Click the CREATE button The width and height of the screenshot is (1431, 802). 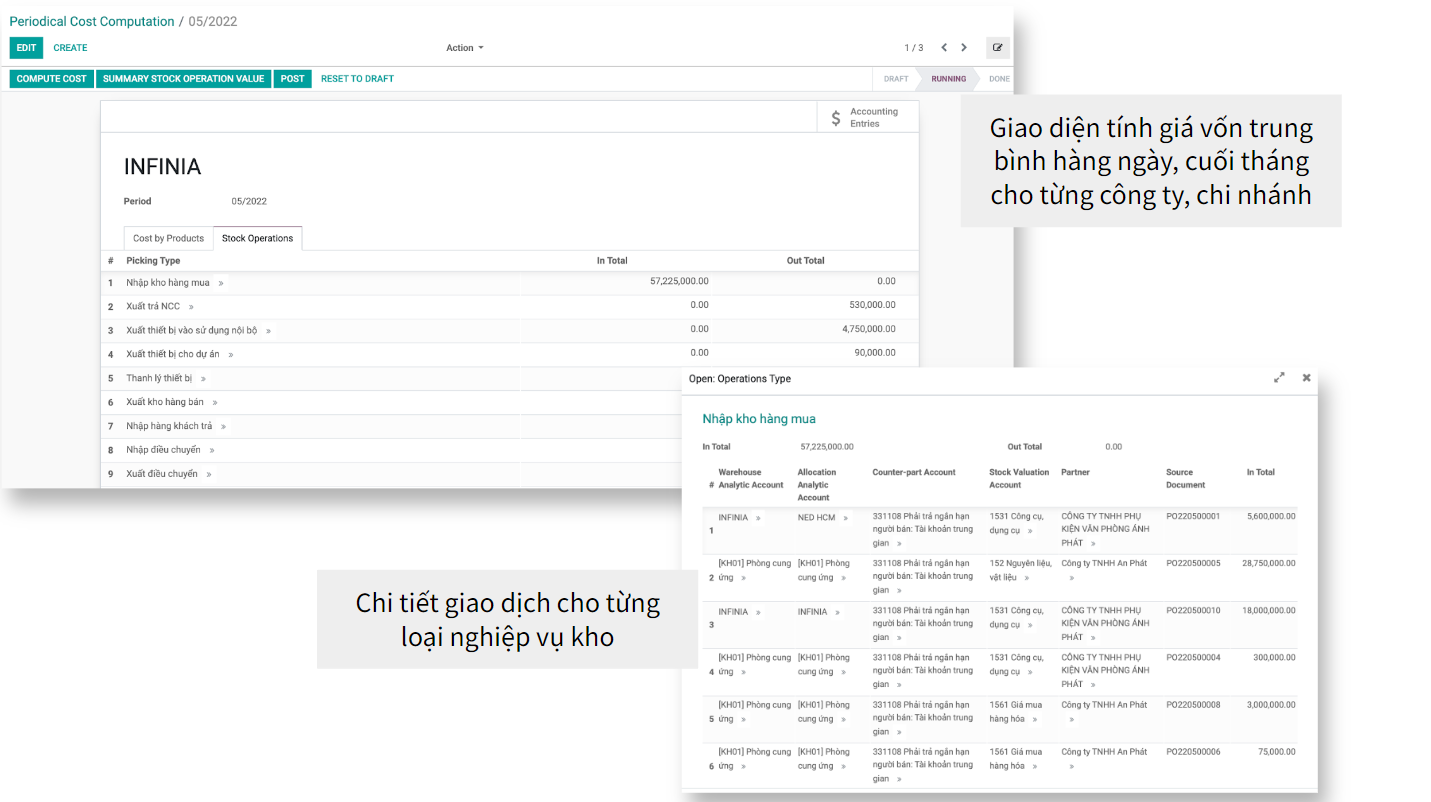[70, 48]
